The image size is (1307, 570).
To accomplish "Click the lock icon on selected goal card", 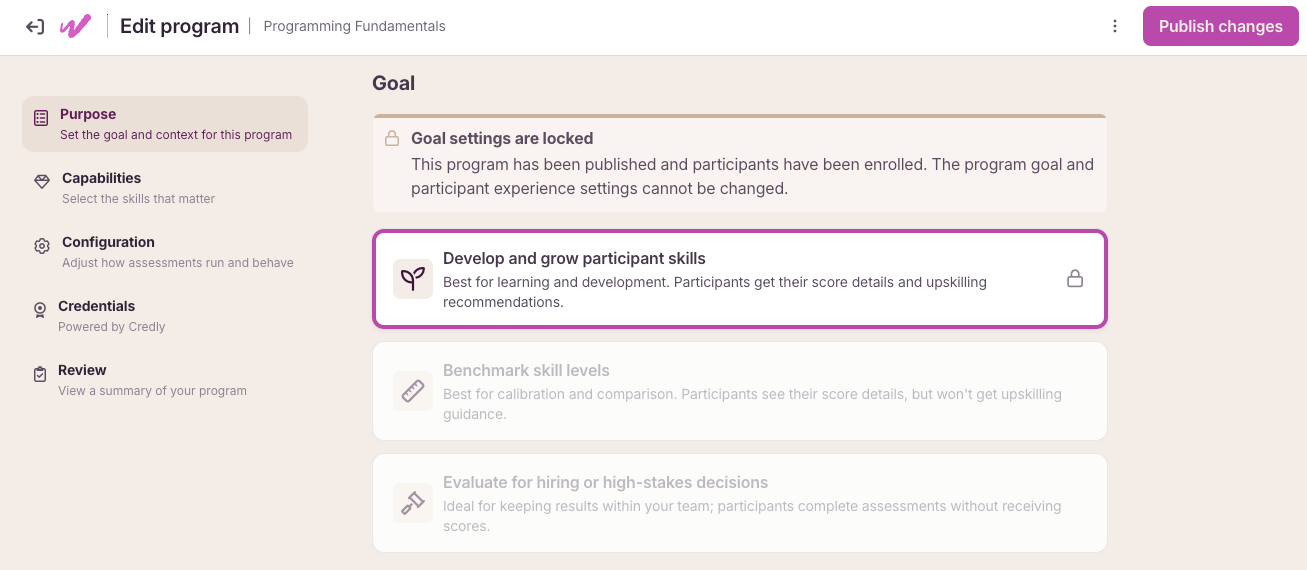I will pyautogui.click(x=1075, y=279).
